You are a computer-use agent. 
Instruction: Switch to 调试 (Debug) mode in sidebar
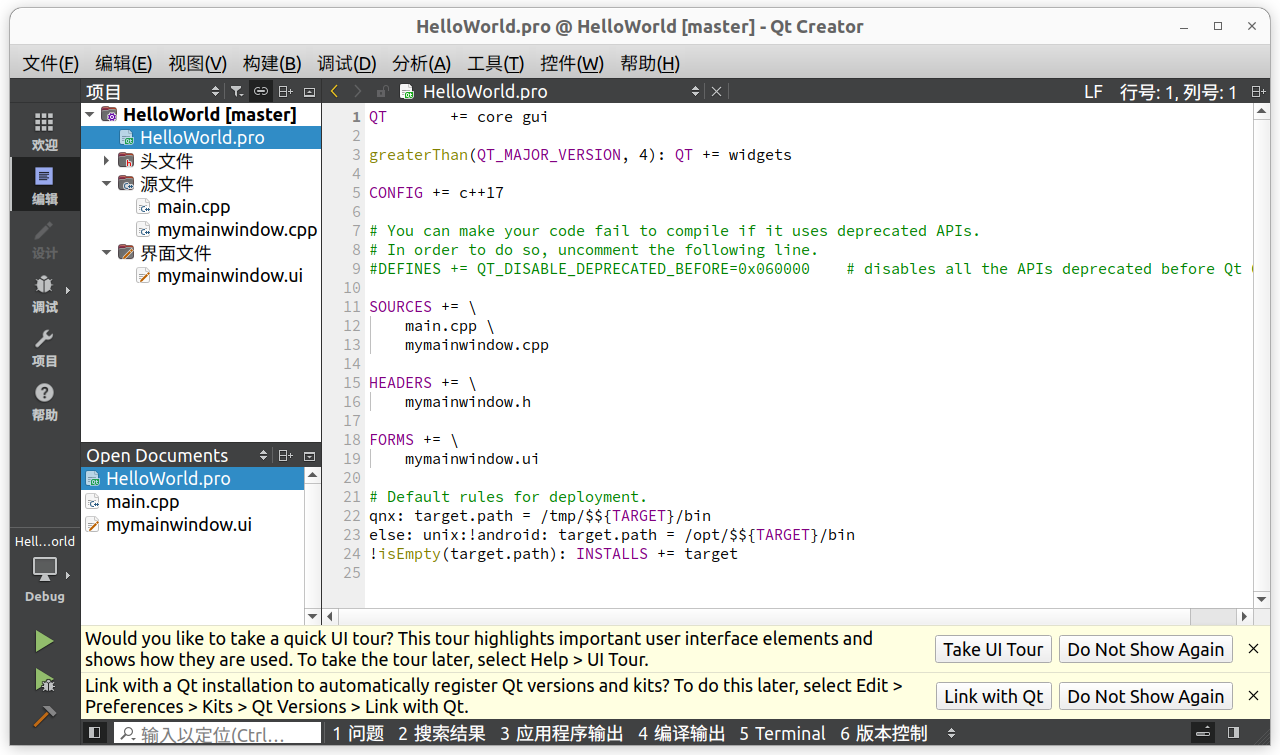click(45, 293)
